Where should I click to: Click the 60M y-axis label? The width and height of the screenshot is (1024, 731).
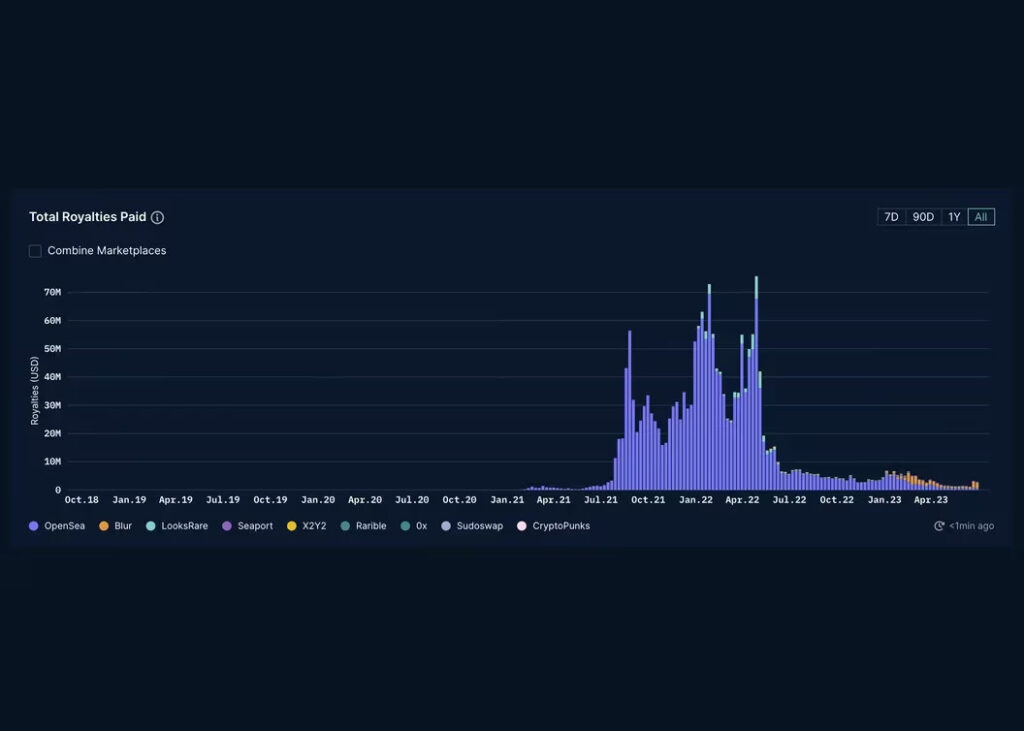point(52,321)
